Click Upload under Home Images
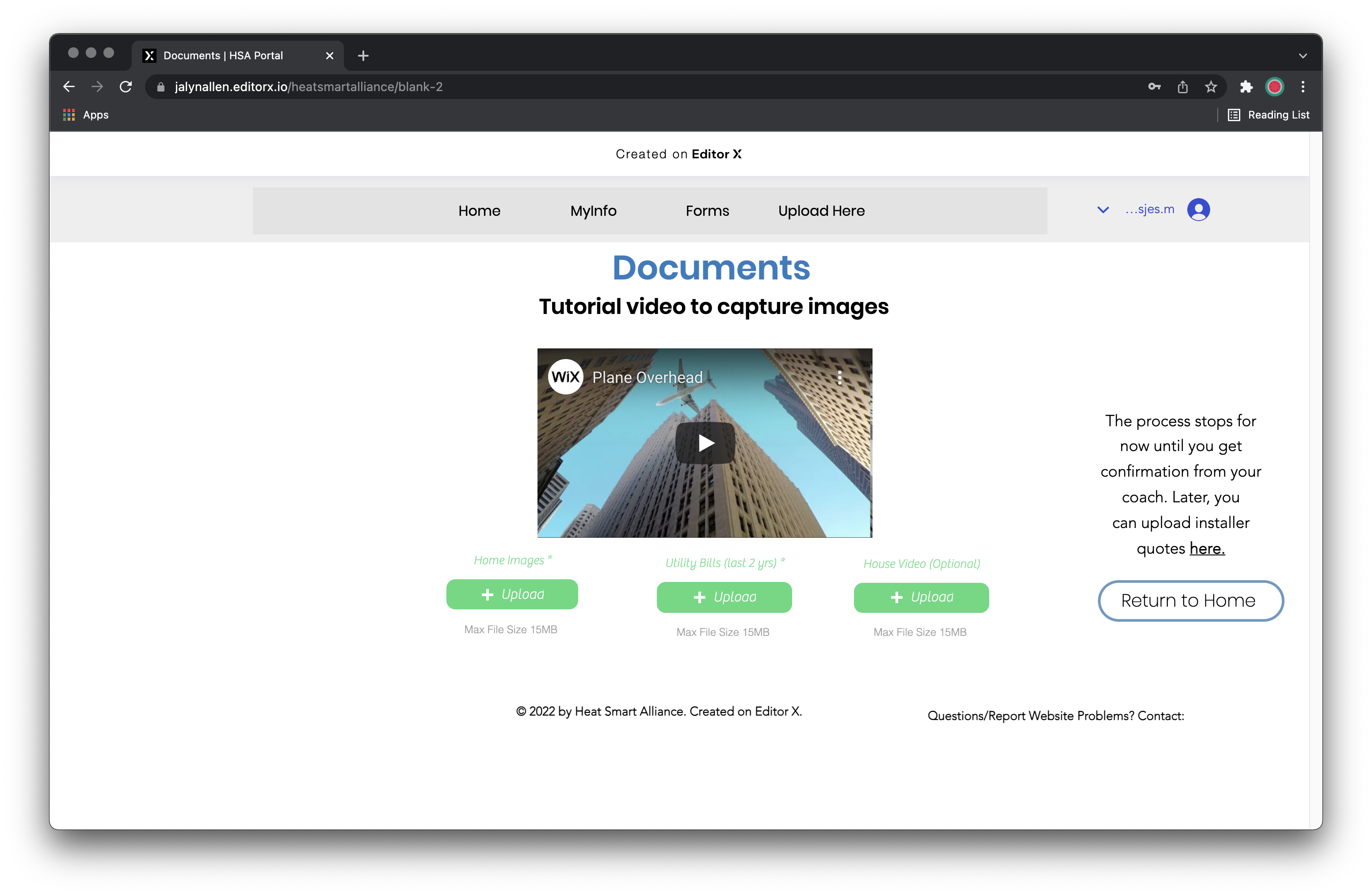This screenshot has width=1372, height=895. [x=512, y=595]
